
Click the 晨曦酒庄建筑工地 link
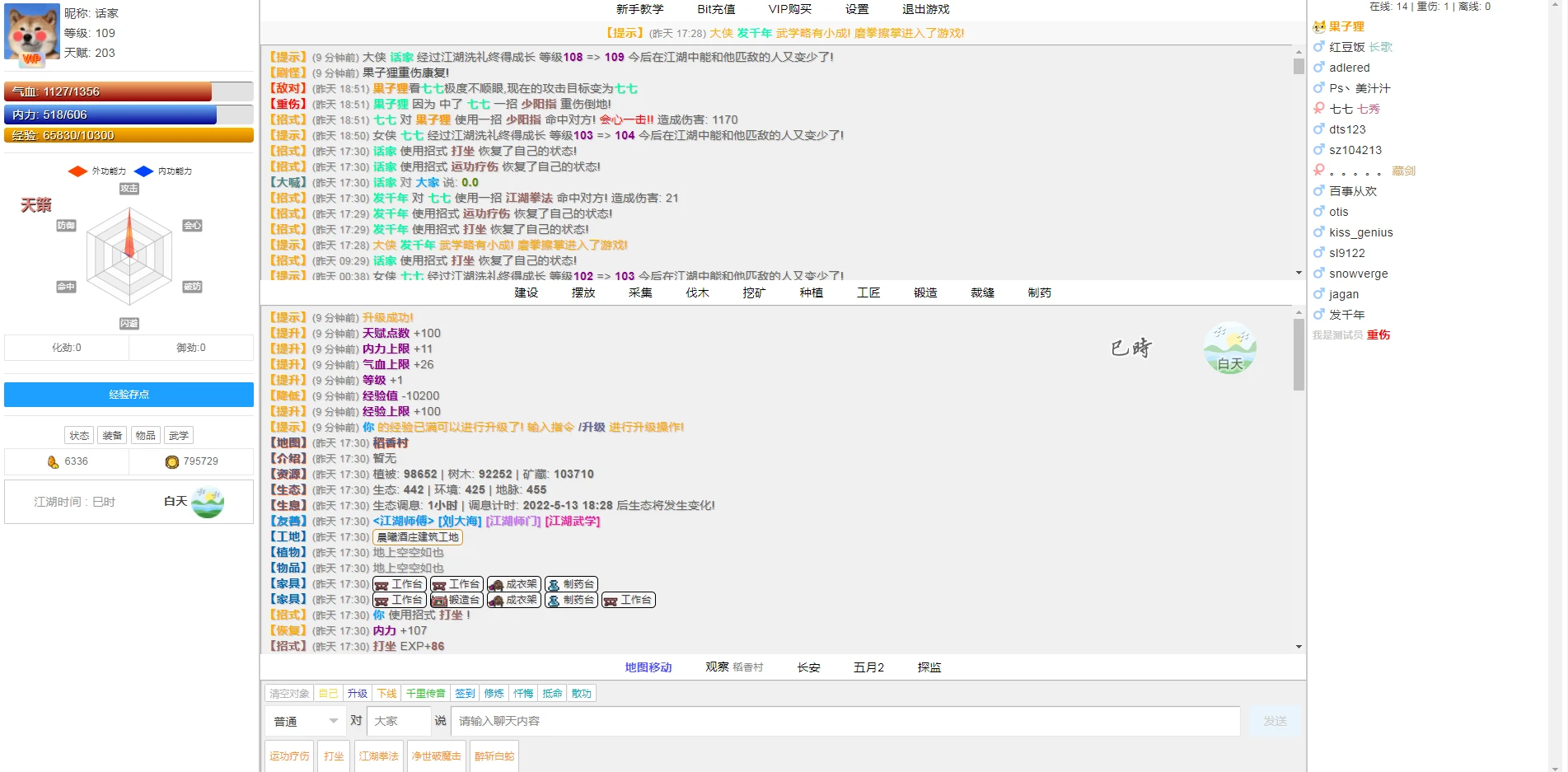[418, 537]
